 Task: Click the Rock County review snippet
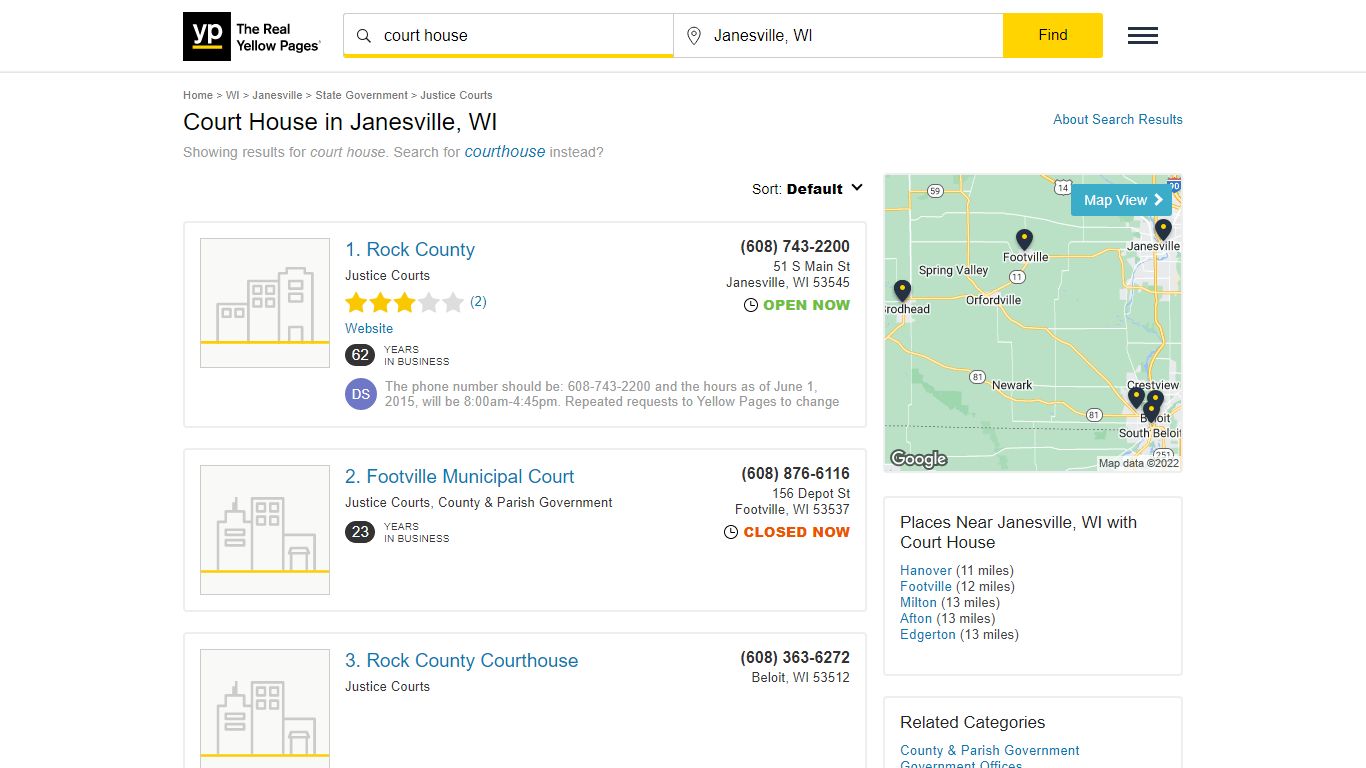pos(612,394)
